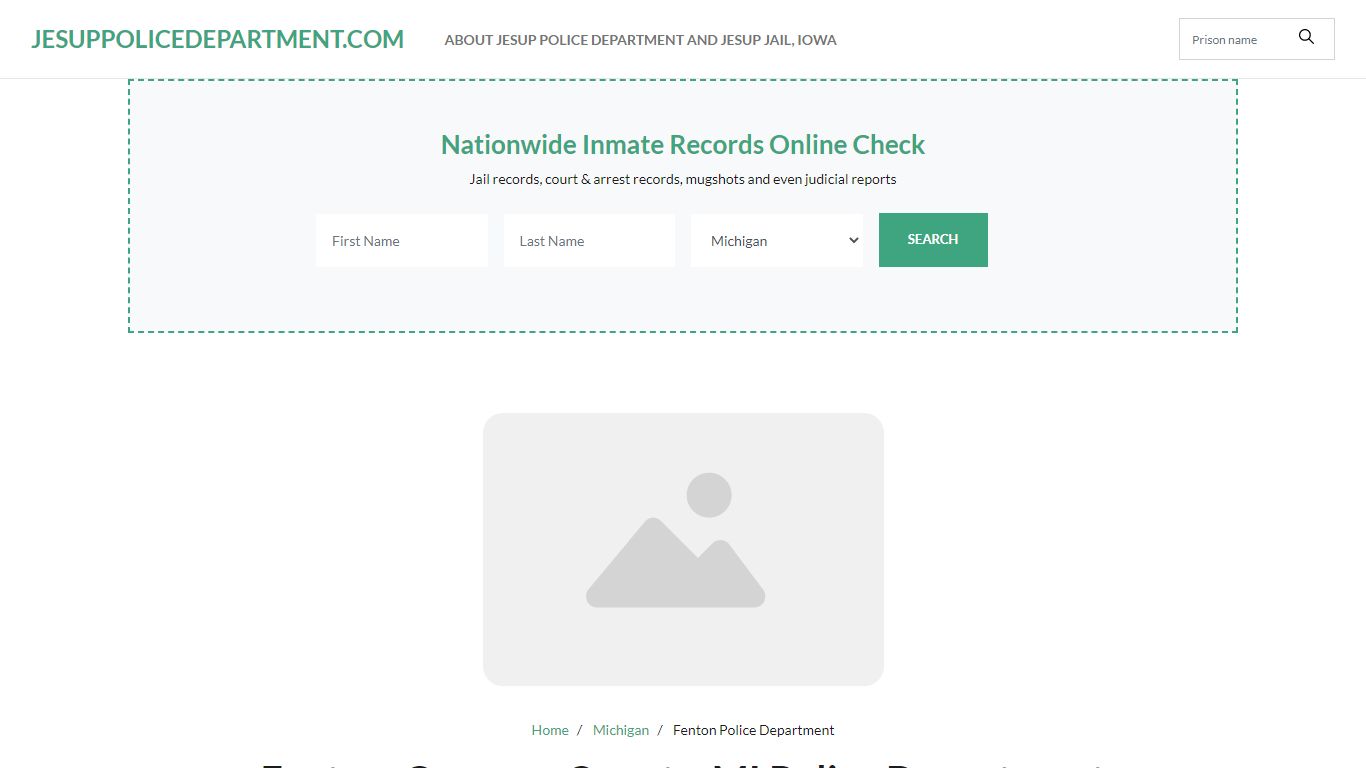This screenshot has height=768, width=1366.
Task: Focus the Prison name search field
Action: pyautogui.click(x=1236, y=40)
